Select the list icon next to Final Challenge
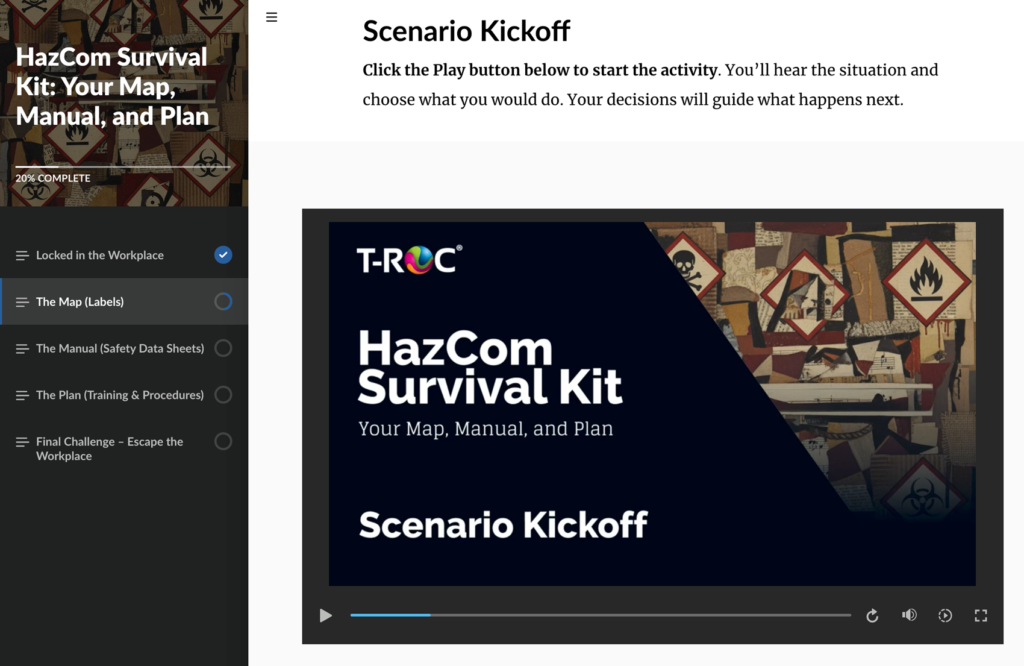The image size is (1024, 666). point(21,441)
